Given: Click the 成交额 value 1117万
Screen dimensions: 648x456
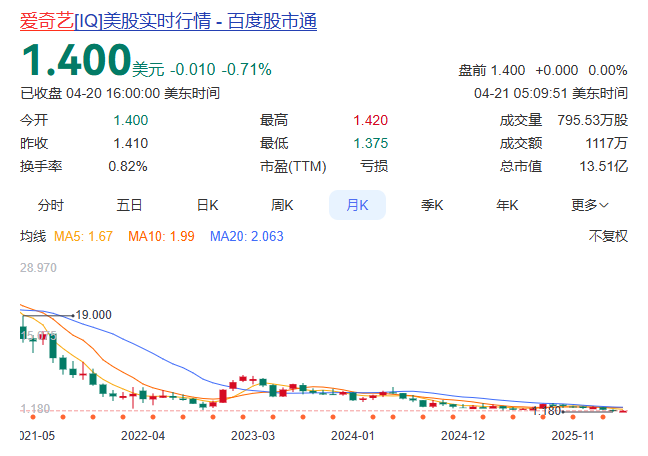Looking at the screenshot, I should (607, 143).
